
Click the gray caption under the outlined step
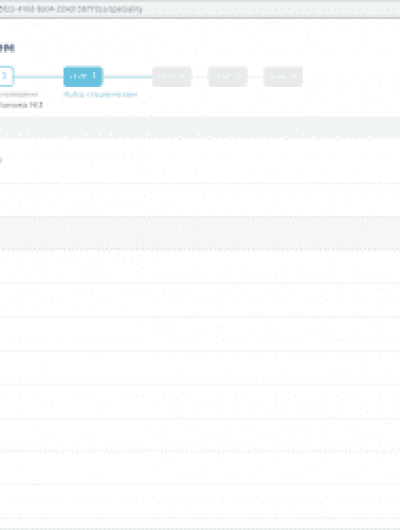[19, 94]
